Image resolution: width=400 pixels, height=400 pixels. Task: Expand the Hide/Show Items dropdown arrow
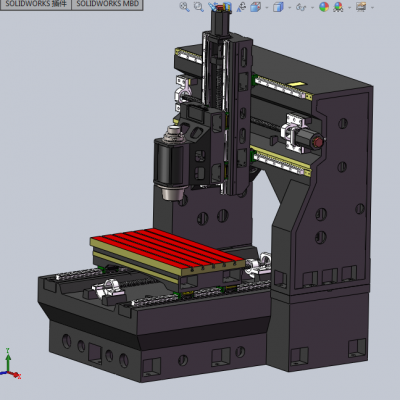312,7
